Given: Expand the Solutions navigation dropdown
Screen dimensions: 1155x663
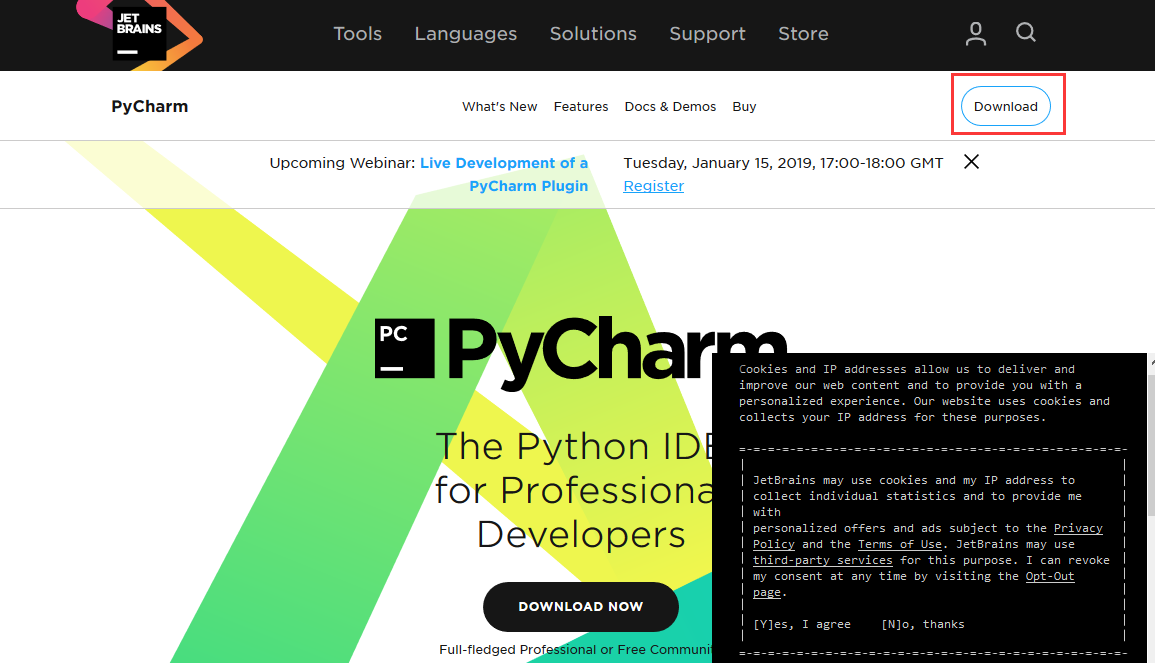Looking at the screenshot, I should pos(593,34).
